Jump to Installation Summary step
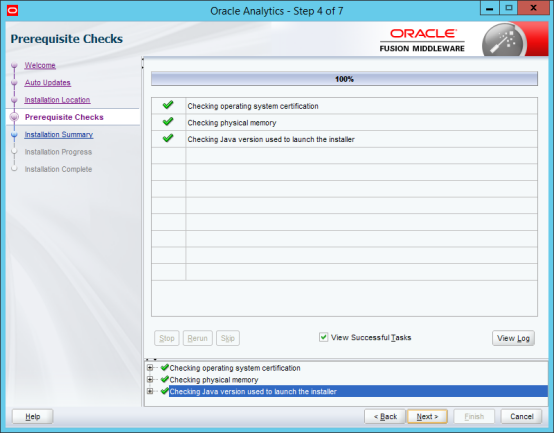This screenshot has height=433, width=554. tap(59, 135)
